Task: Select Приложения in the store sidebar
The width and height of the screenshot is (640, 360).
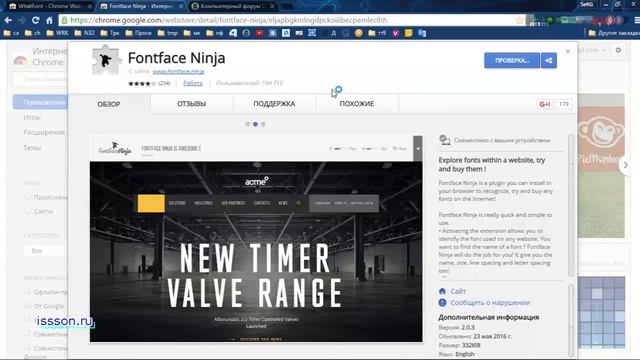Action: pos(40,102)
